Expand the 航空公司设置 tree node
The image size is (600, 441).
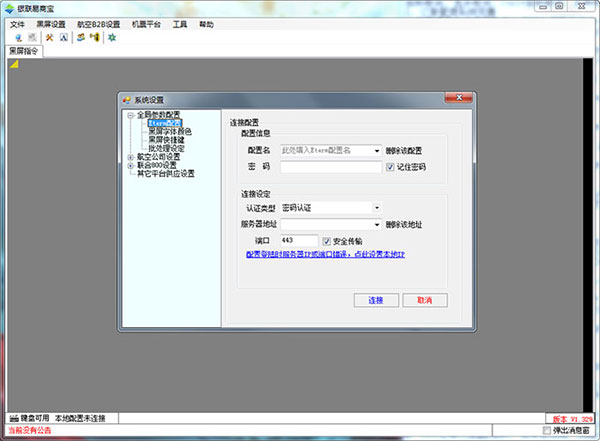130,157
